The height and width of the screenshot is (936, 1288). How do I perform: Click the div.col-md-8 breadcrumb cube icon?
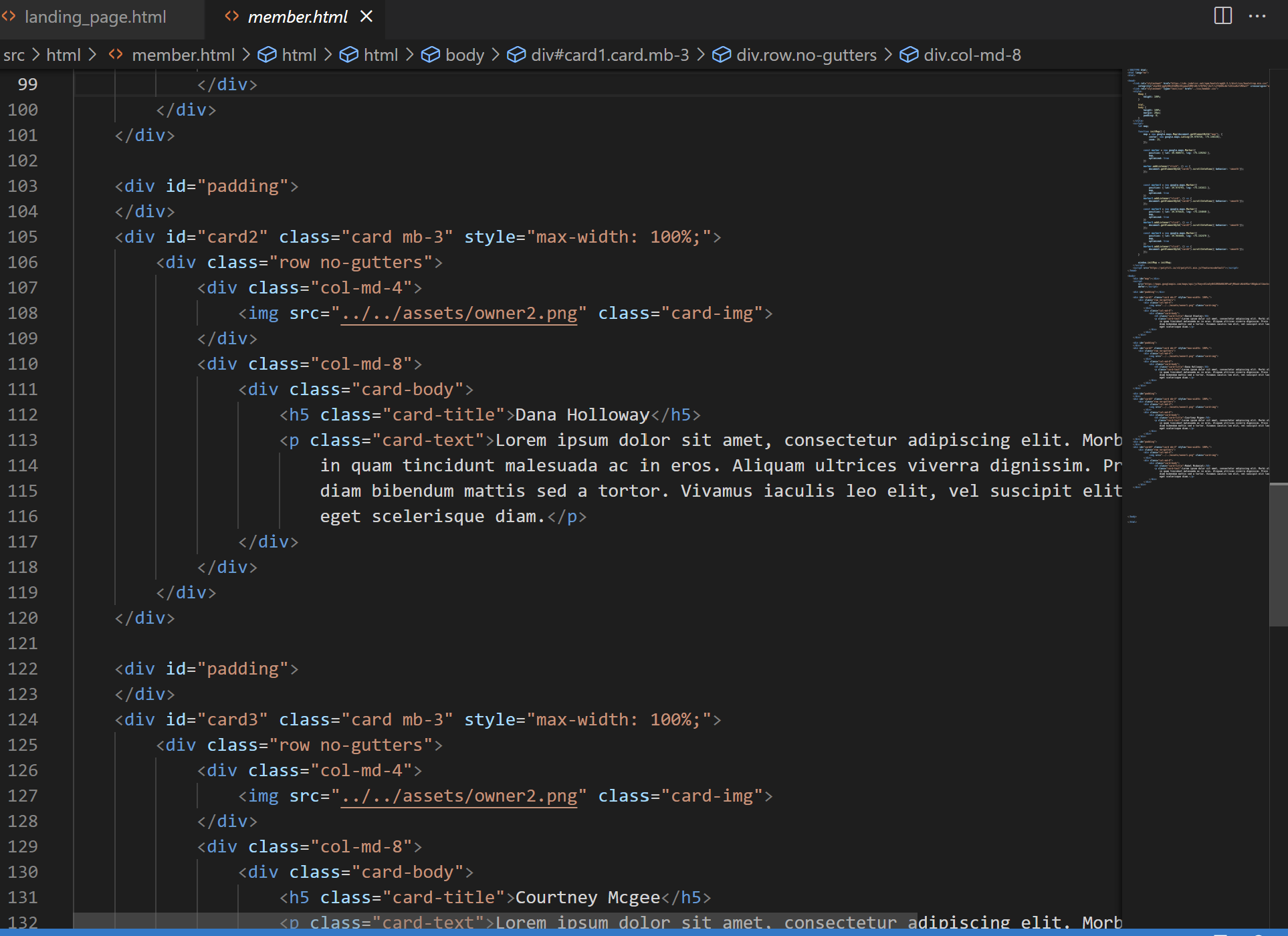[908, 55]
